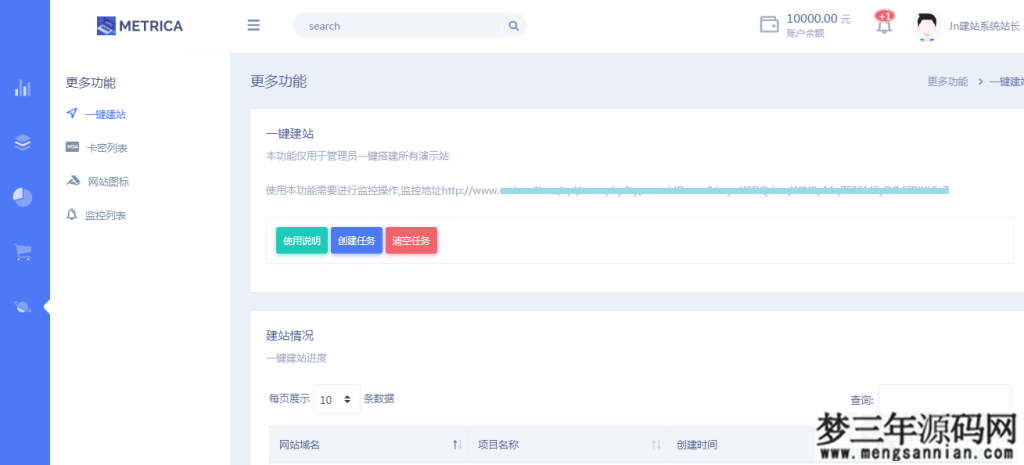Viewport: 1024px width, 465px height.
Task: Toggle the hamburger menu icon
Action: tap(253, 25)
